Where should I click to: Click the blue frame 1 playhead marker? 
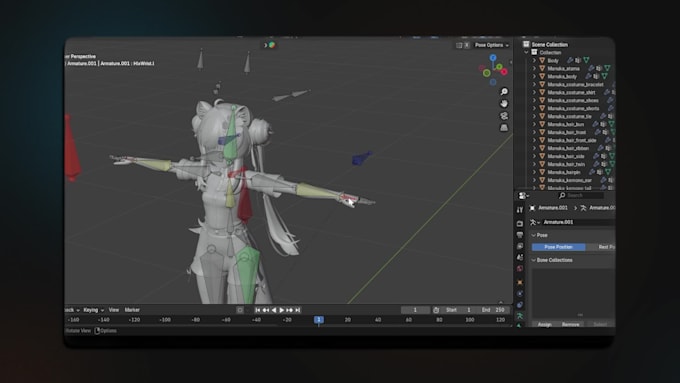click(319, 320)
